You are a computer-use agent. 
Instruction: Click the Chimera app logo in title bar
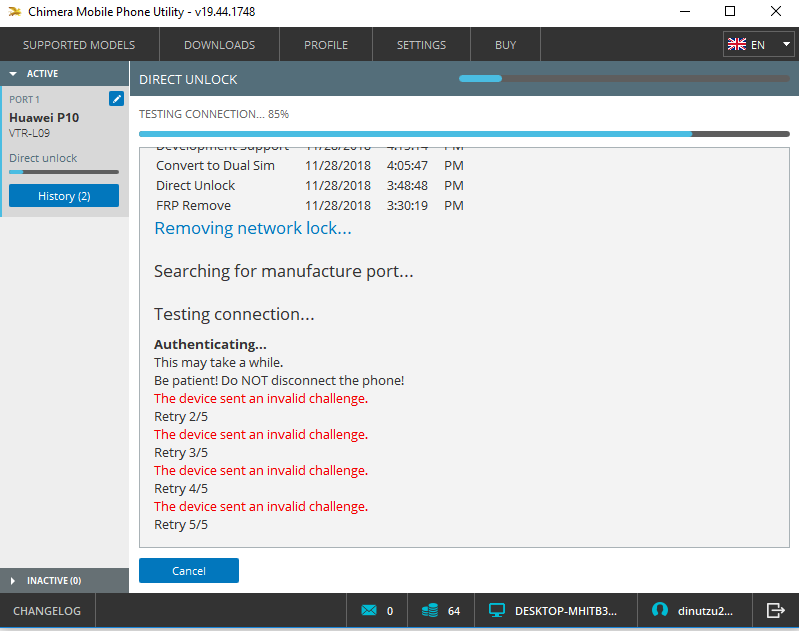[x=15, y=11]
